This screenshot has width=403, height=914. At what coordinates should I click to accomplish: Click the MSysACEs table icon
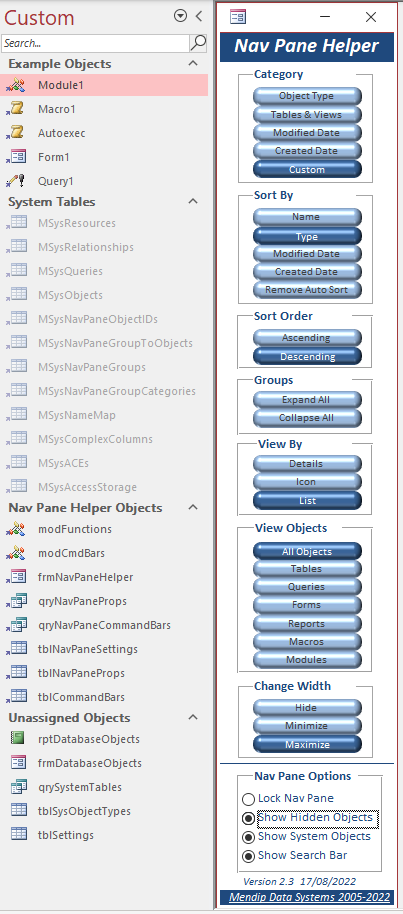point(16,463)
